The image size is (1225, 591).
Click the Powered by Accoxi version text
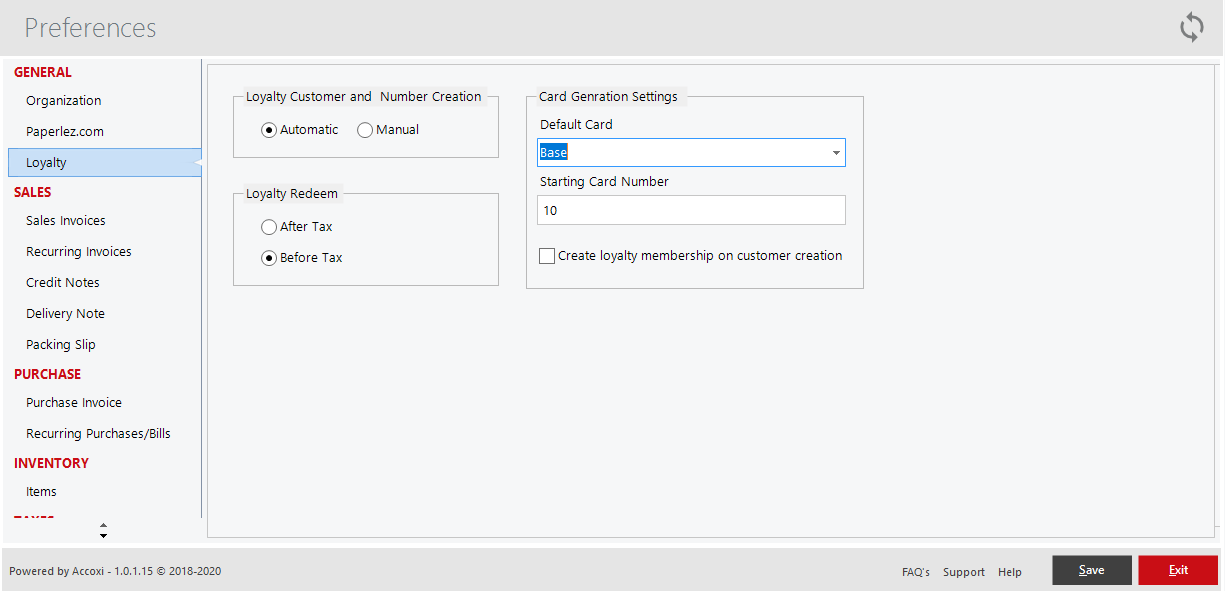[115, 572]
